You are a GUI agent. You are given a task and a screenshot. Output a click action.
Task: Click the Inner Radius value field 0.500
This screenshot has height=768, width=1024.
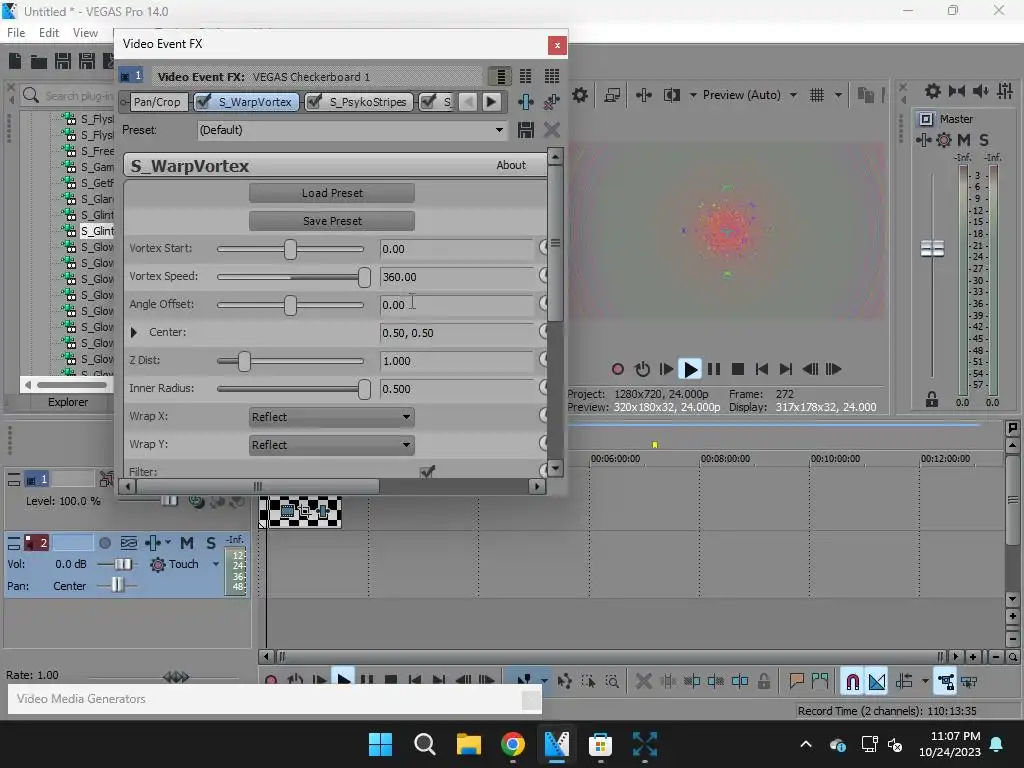pyautogui.click(x=456, y=389)
